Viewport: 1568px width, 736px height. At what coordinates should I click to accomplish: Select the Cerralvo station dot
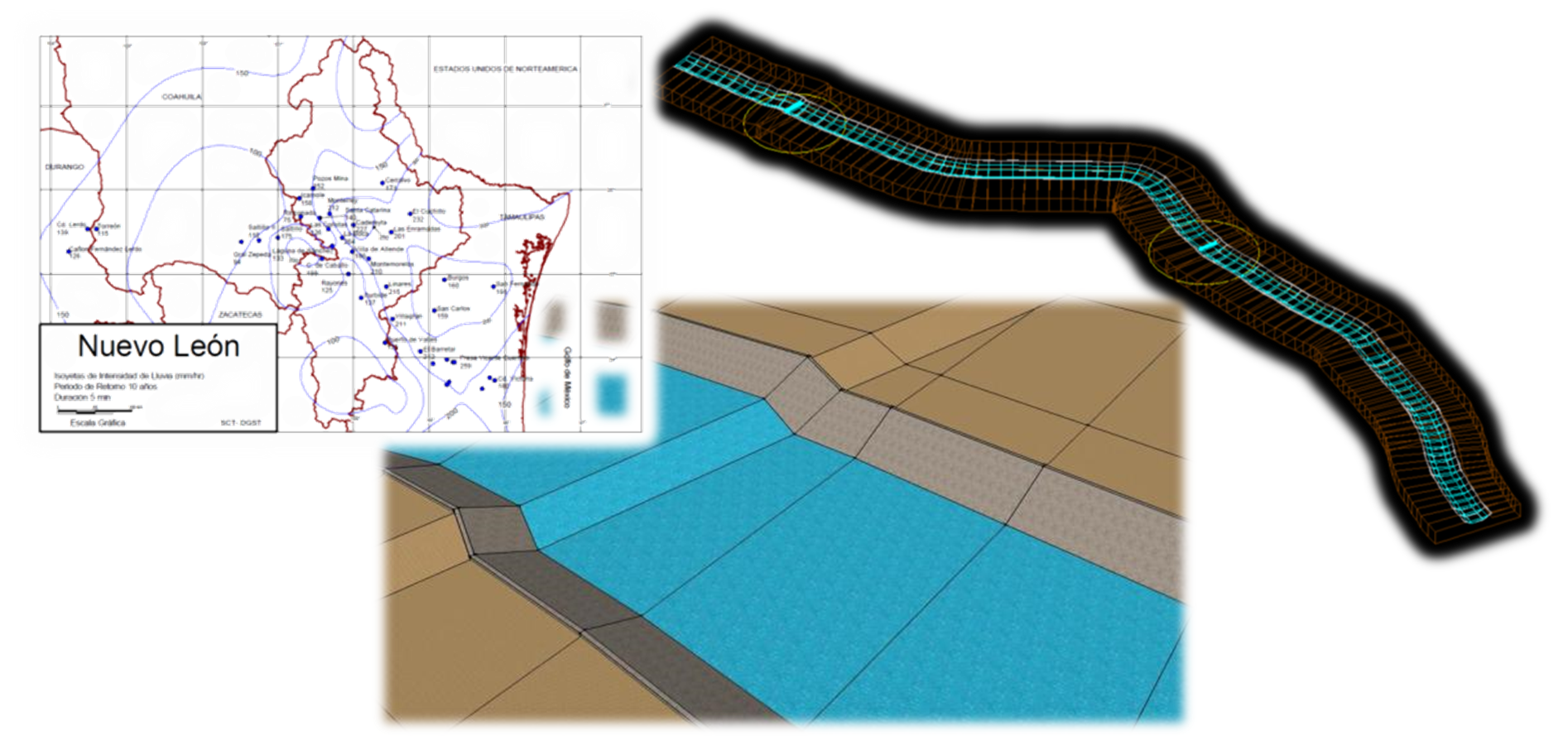382,182
